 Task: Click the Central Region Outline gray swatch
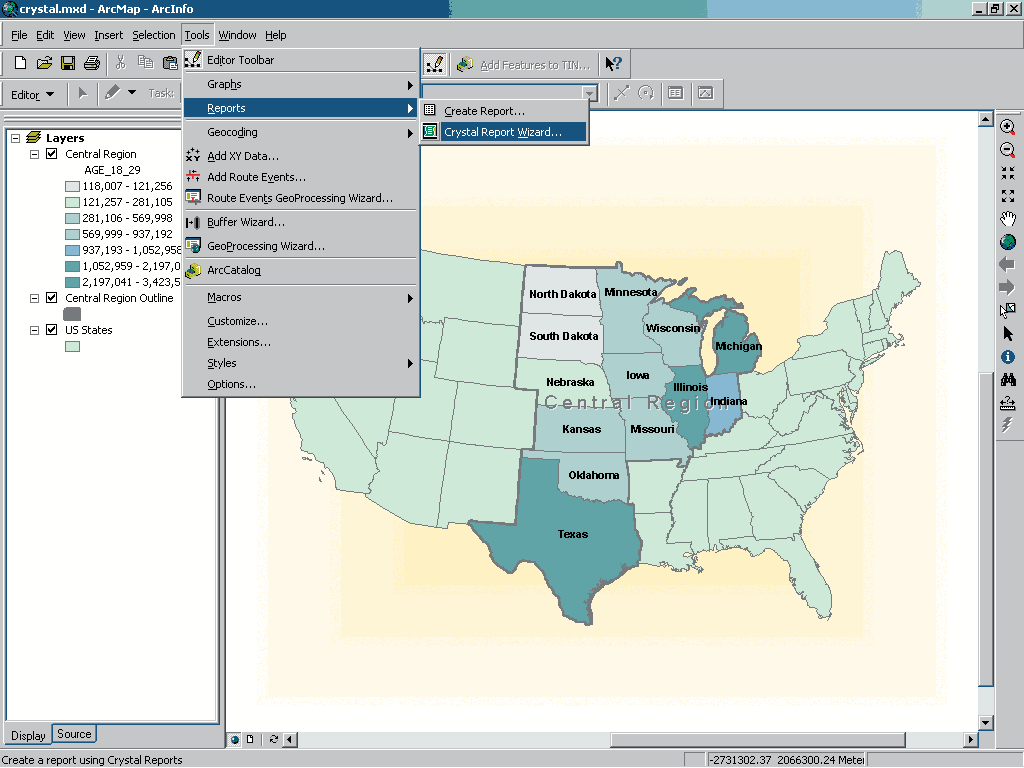pyautogui.click(x=72, y=314)
